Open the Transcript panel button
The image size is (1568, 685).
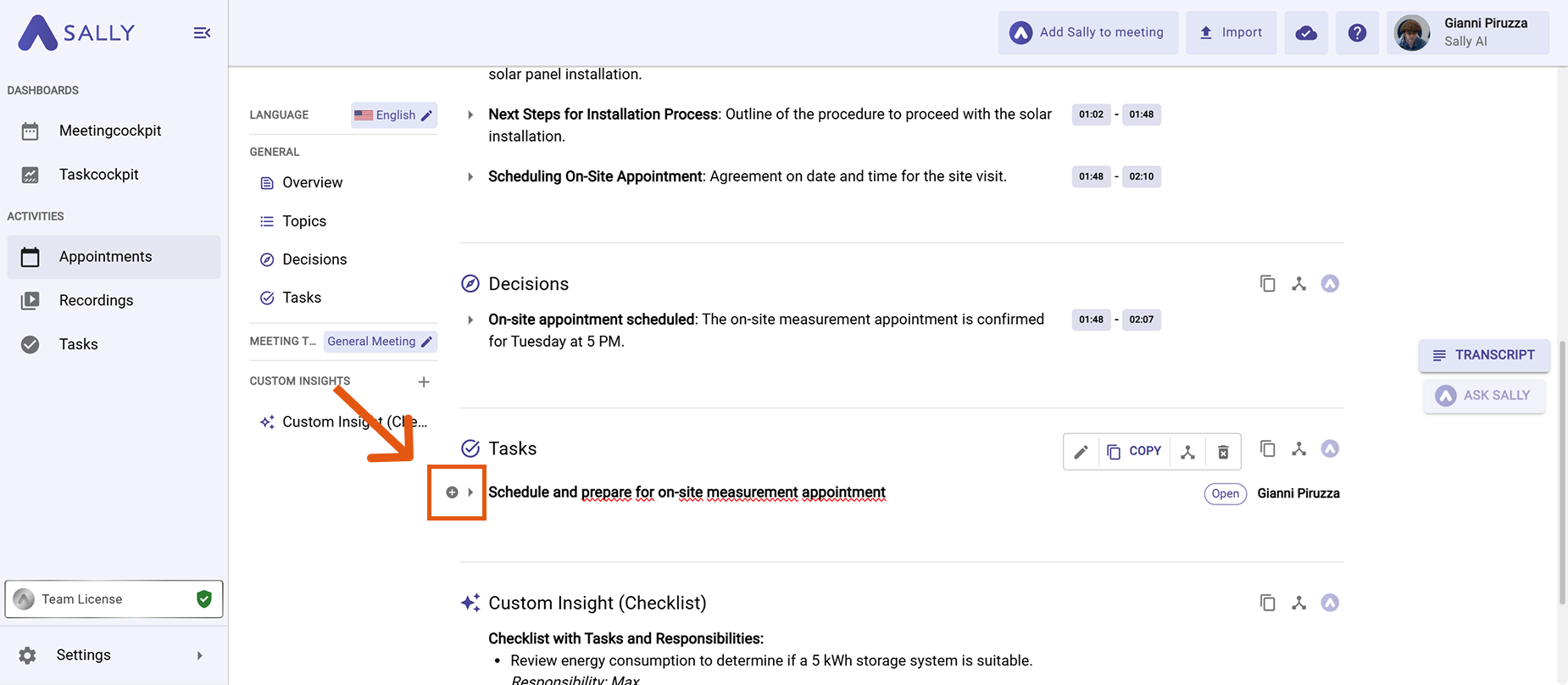click(1483, 355)
